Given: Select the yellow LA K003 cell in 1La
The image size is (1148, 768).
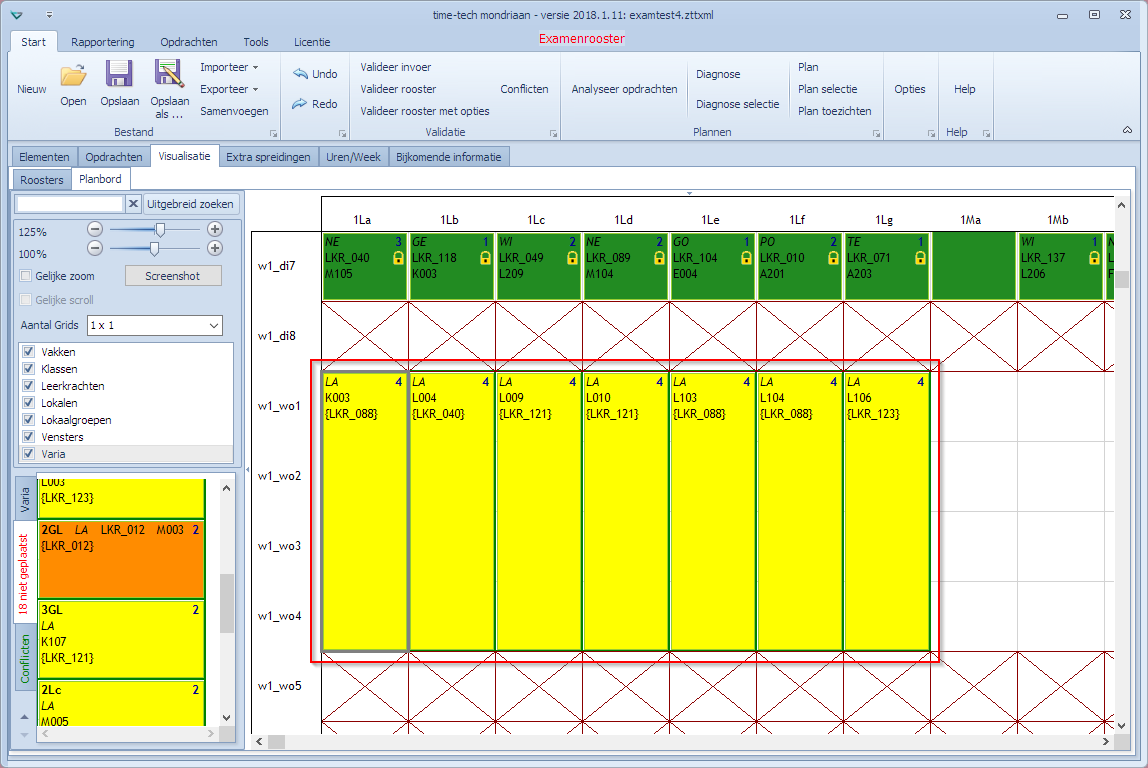Looking at the screenshot, I should [365, 511].
